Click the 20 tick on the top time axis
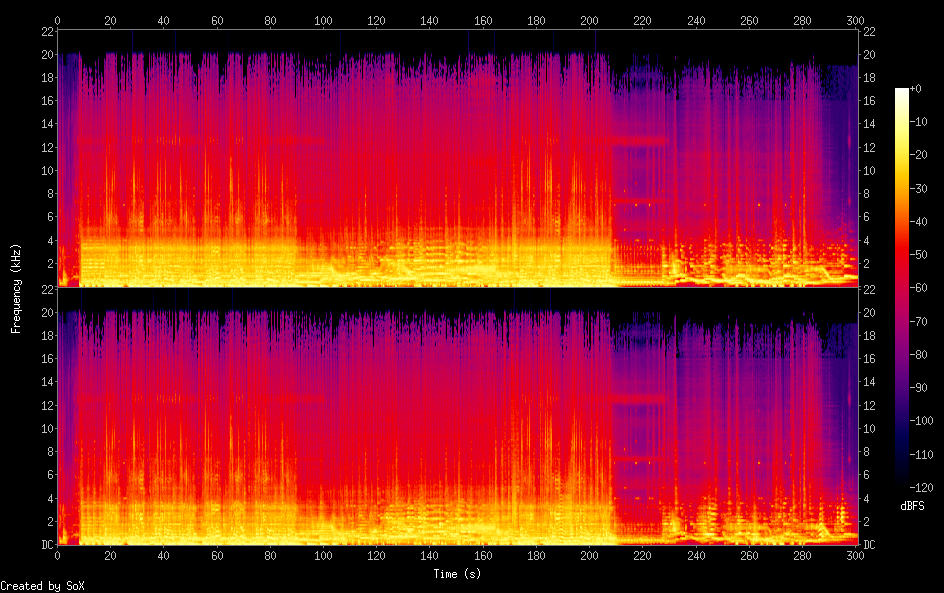This screenshot has width=944, height=593. [x=110, y=20]
